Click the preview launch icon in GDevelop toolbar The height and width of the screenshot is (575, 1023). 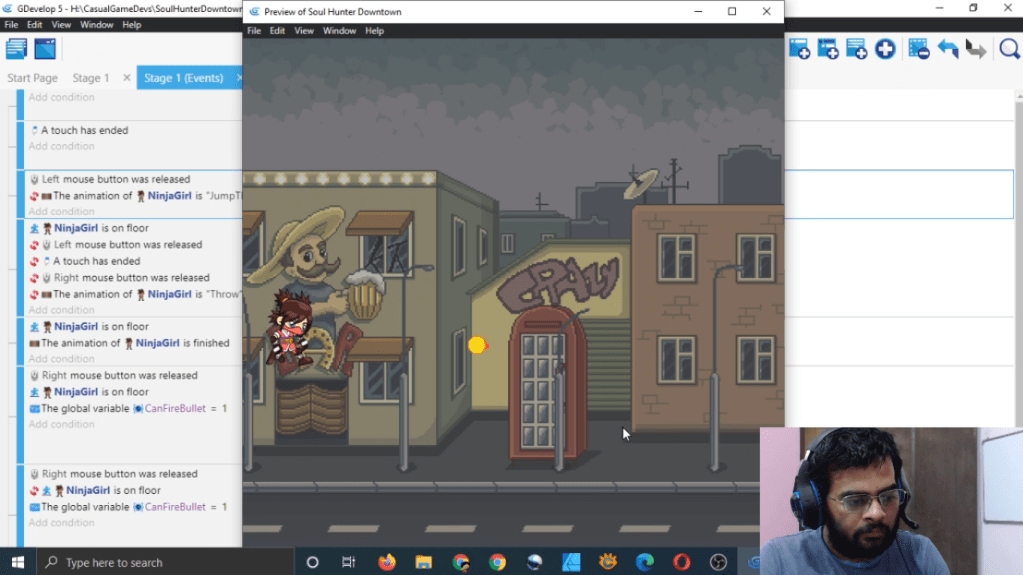[45, 49]
